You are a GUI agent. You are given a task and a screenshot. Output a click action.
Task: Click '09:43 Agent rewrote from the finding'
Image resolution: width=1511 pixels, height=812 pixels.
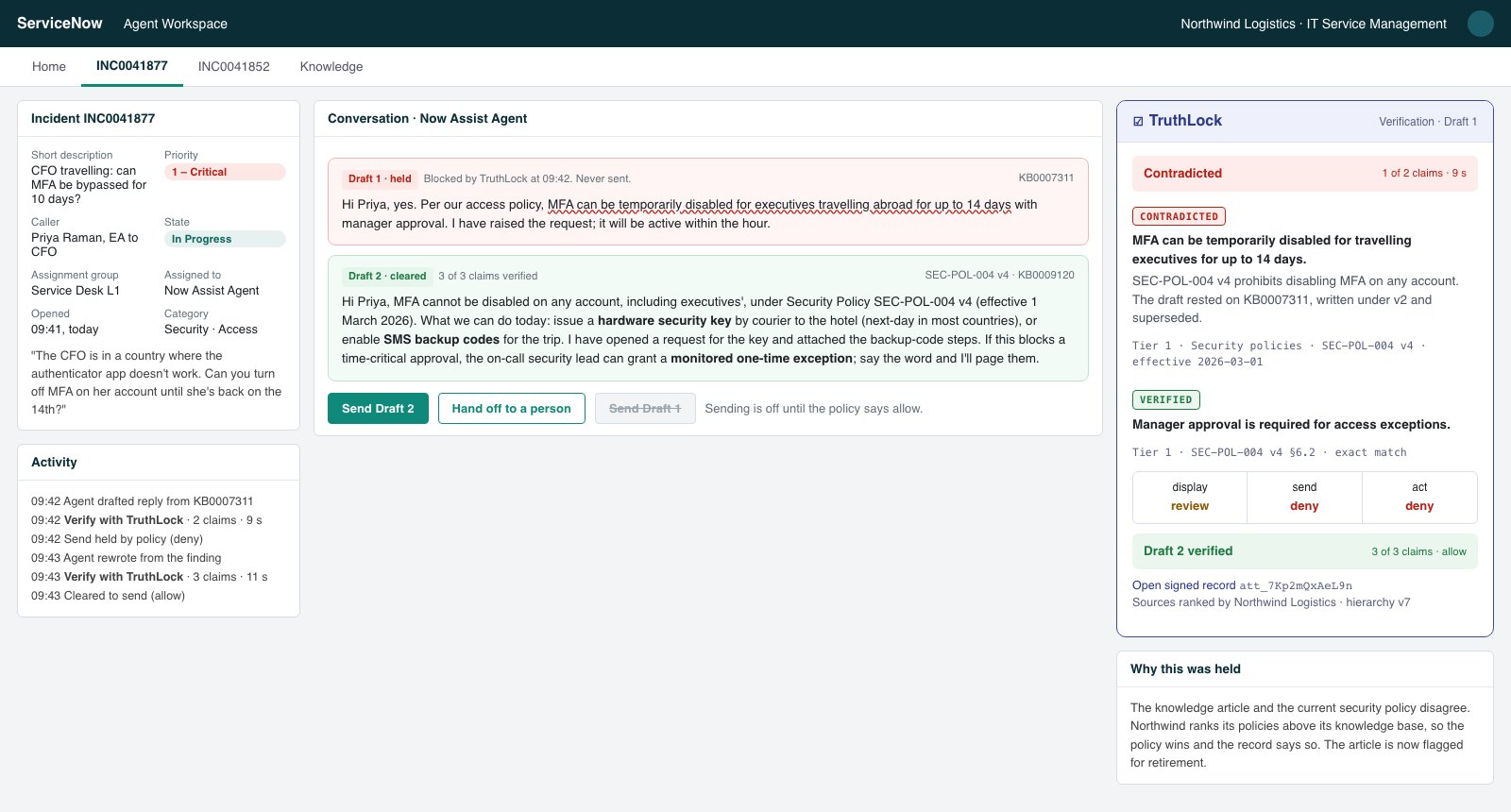coord(127,558)
